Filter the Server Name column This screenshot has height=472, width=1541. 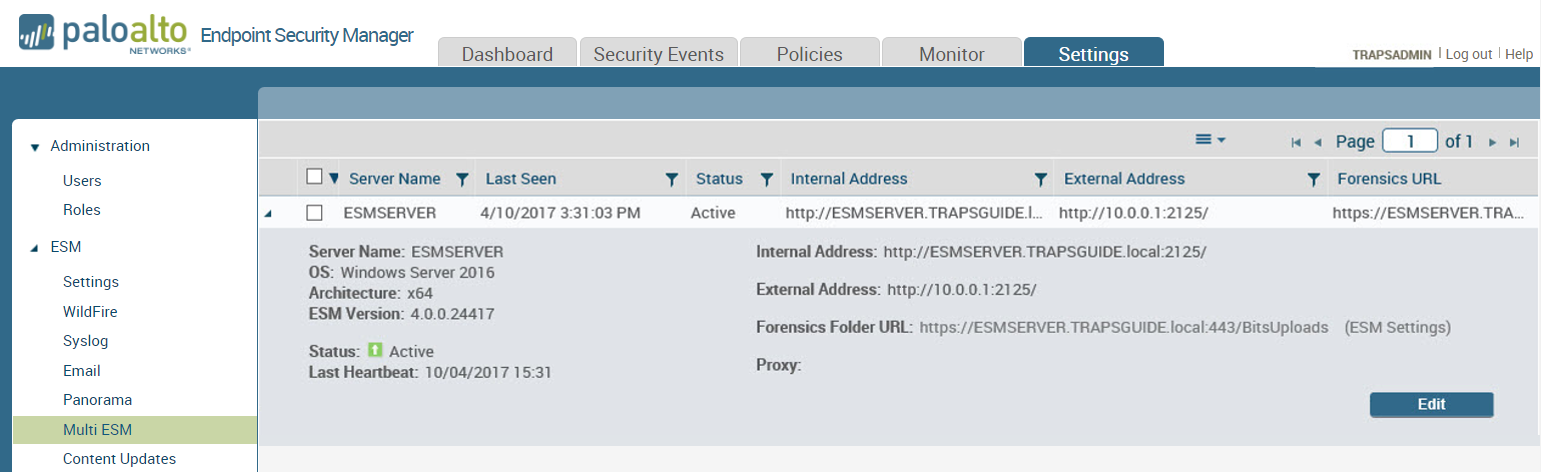coord(462,179)
